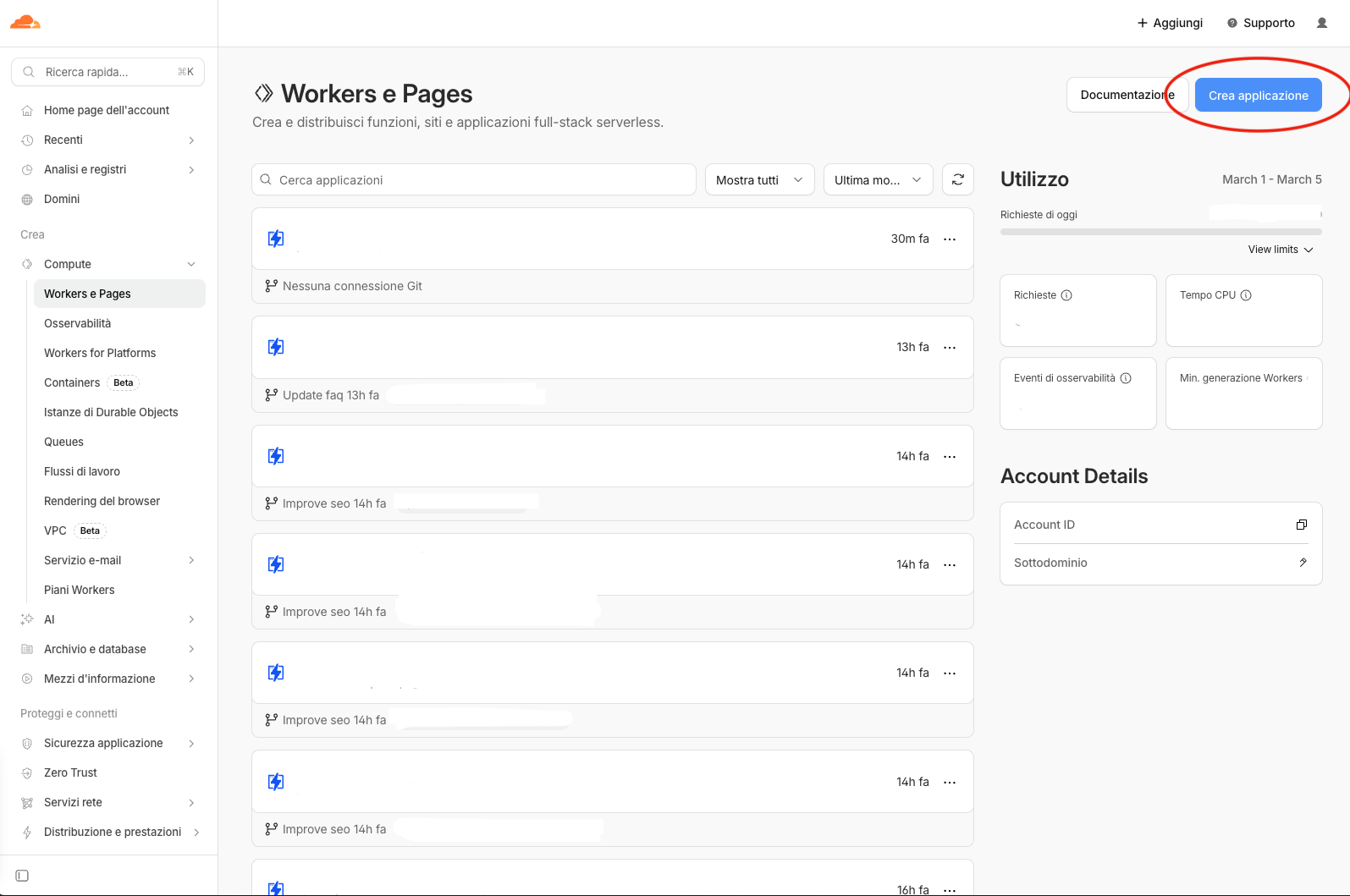Expand Analisi e registri

tap(191, 169)
